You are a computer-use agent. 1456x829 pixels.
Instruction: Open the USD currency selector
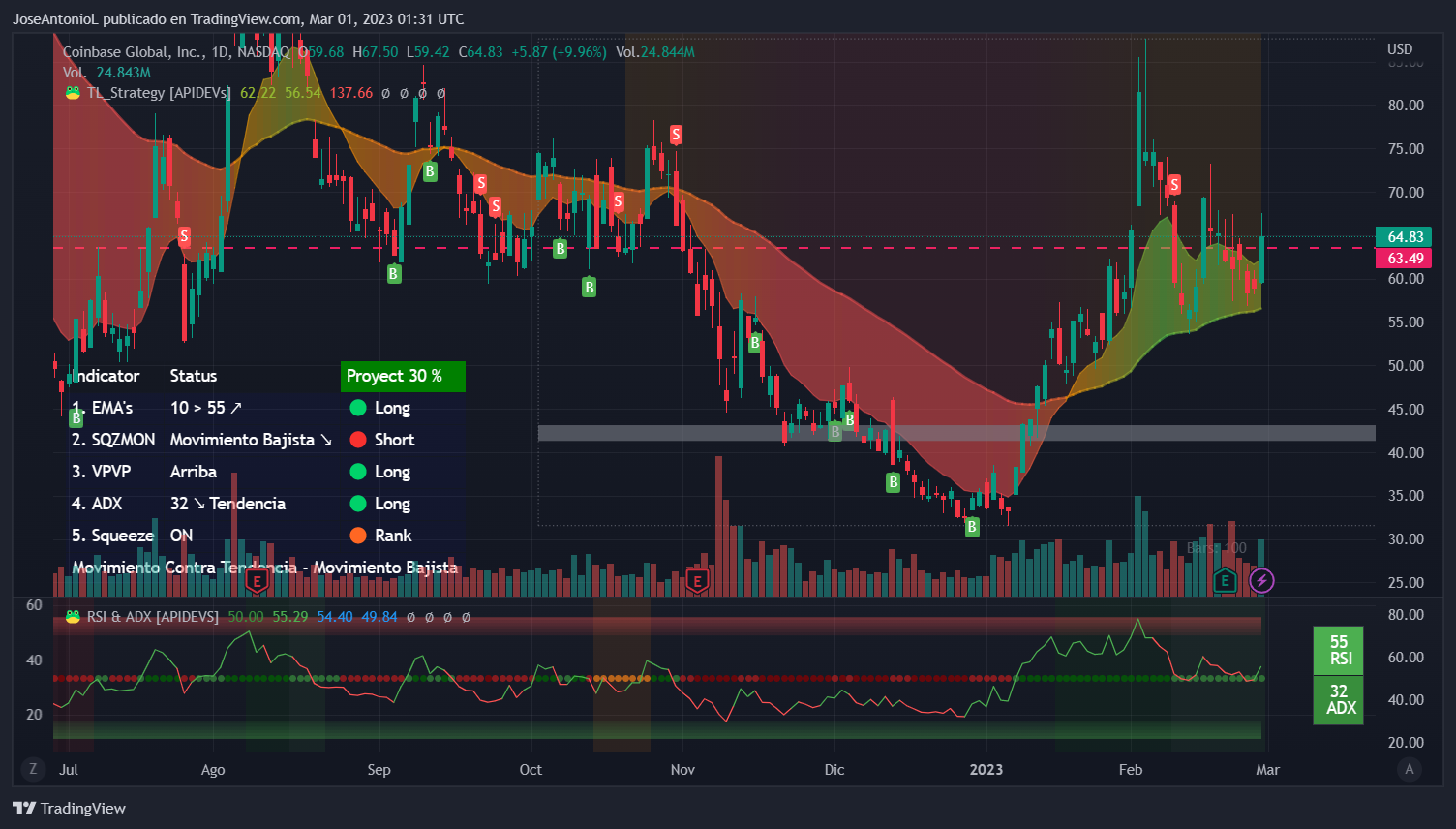point(1399,49)
